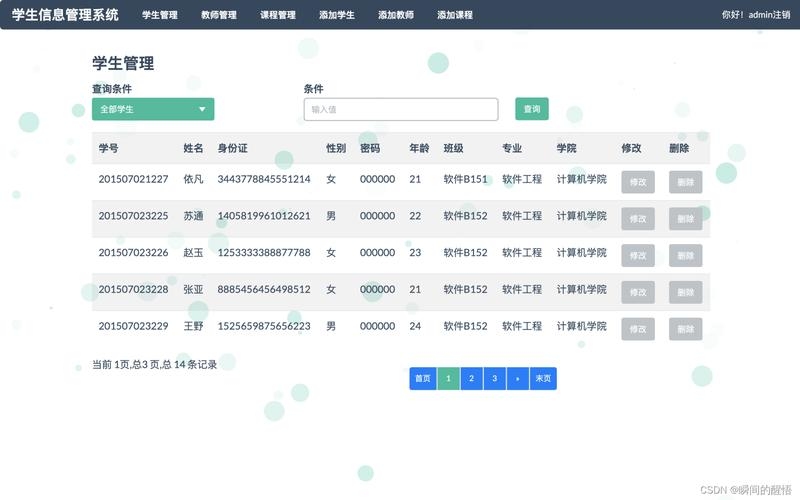
Task: Click age 24 in 王野 row
Action: [415, 326]
